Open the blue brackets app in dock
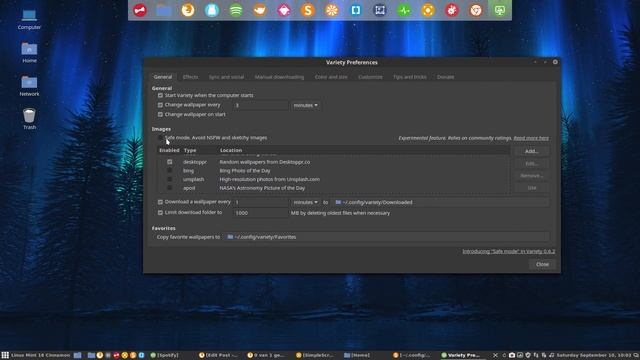This screenshot has height=360, width=640. [x=356, y=10]
